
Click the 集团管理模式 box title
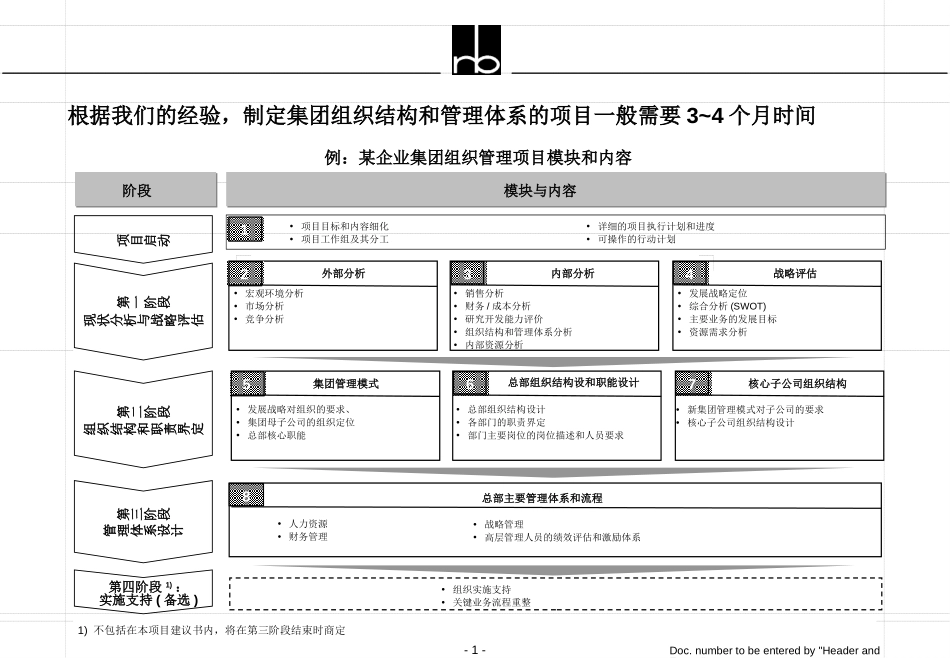[346, 384]
